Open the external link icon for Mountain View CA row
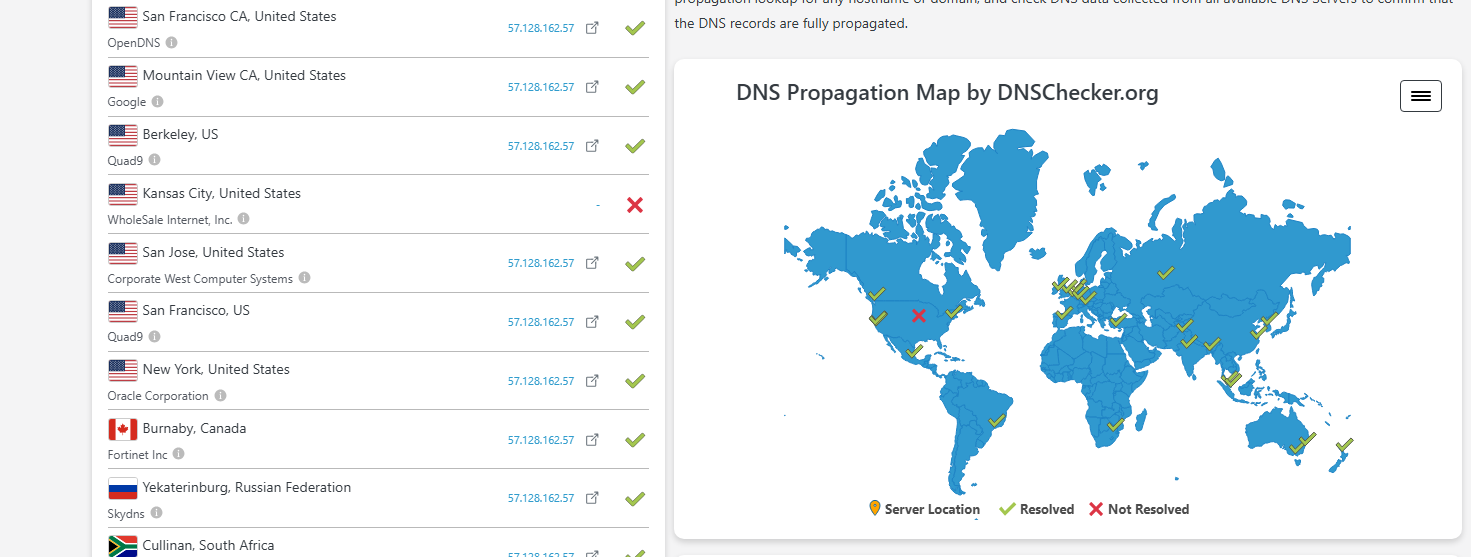 pyautogui.click(x=592, y=87)
